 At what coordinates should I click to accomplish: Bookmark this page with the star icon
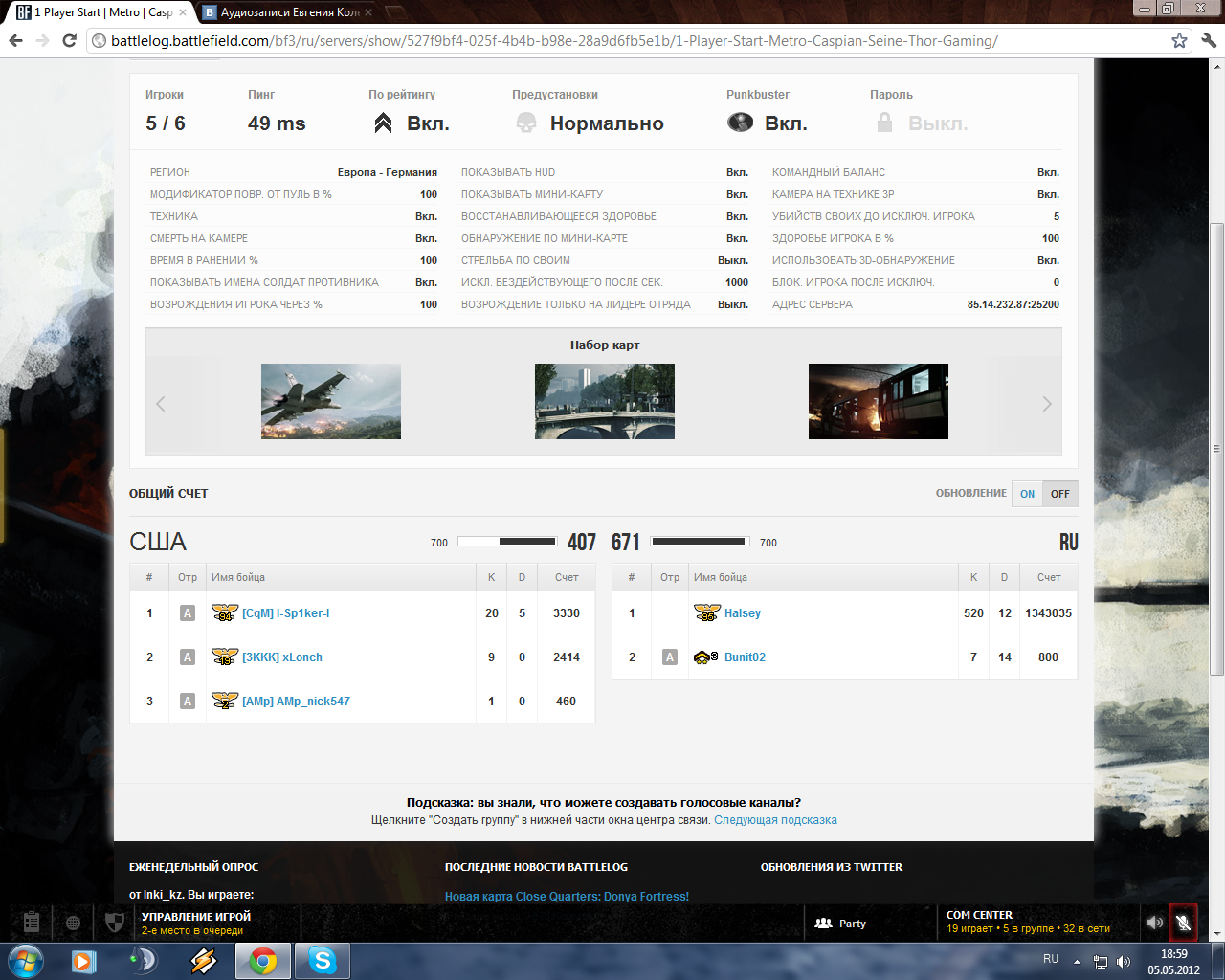click(1179, 40)
